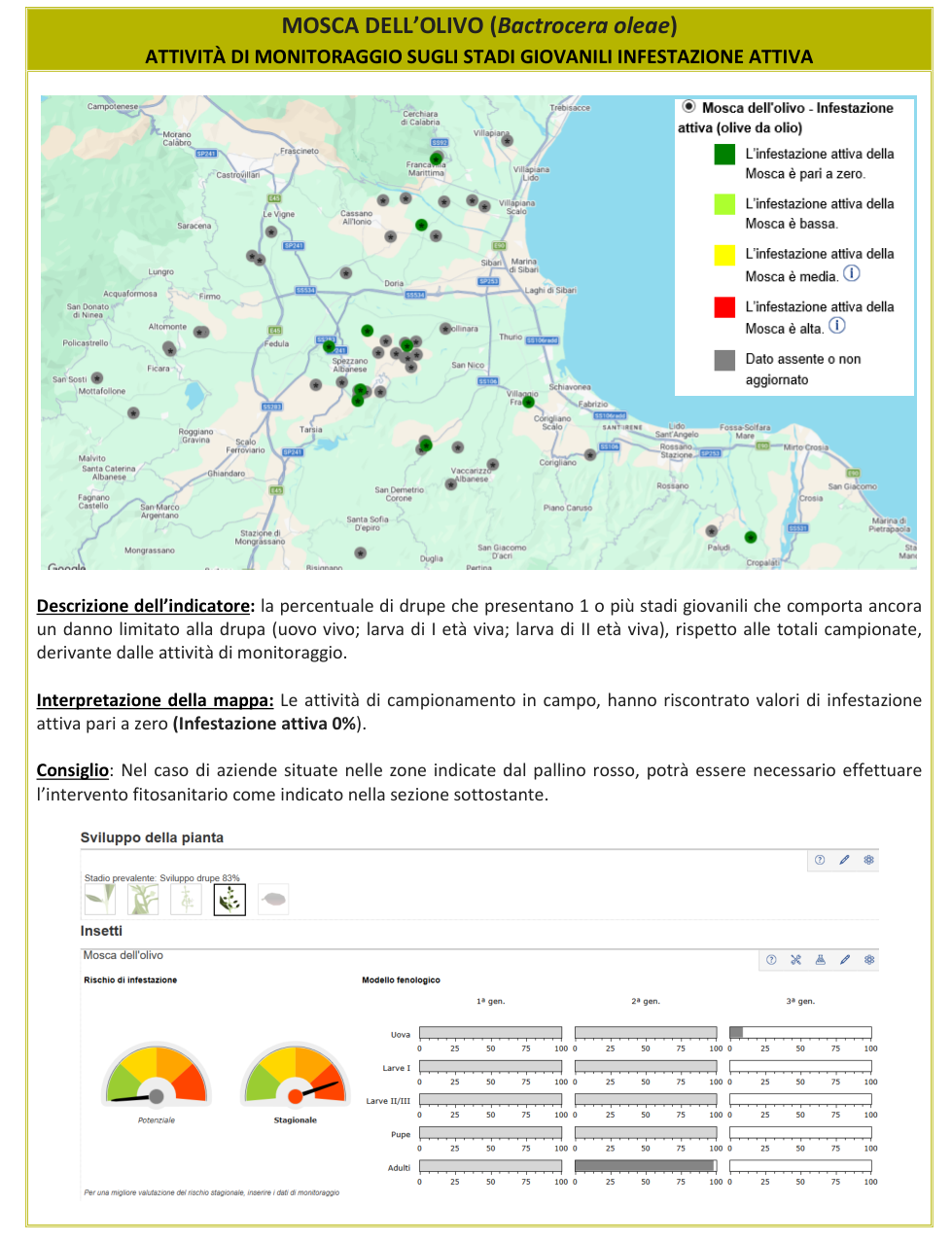
Task: Select gray marker east of Corigliano
Action: click(x=590, y=454)
